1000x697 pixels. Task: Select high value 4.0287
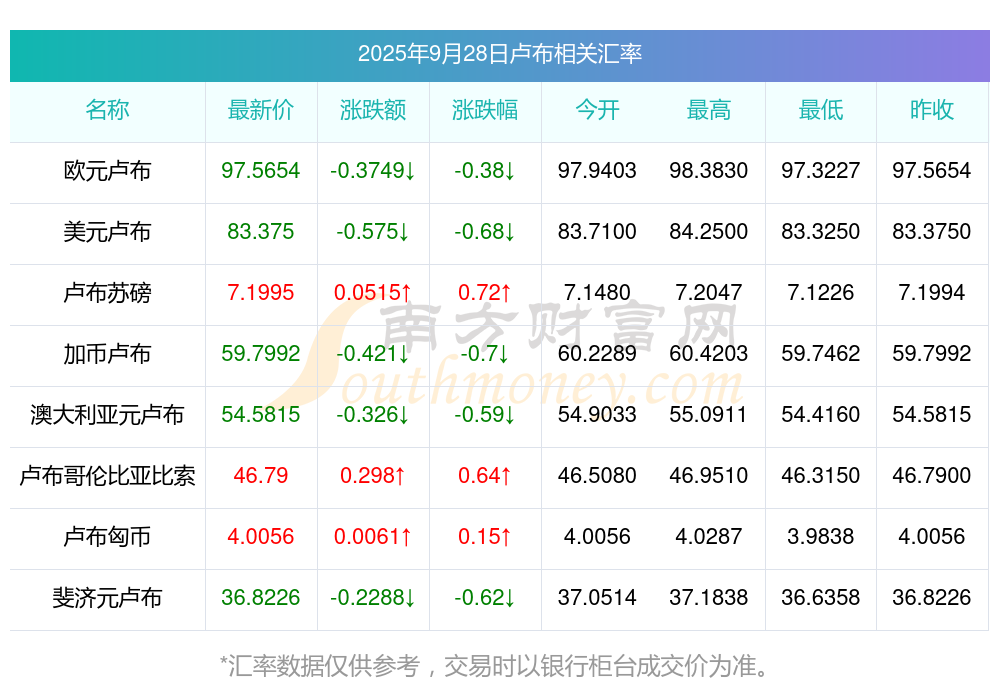pyautogui.click(x=709, y=536)
